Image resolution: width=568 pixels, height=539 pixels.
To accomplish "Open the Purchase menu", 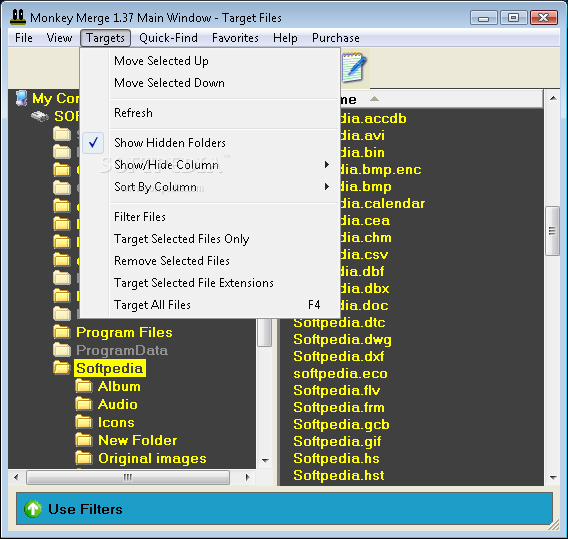I will (x=336, y=38).
